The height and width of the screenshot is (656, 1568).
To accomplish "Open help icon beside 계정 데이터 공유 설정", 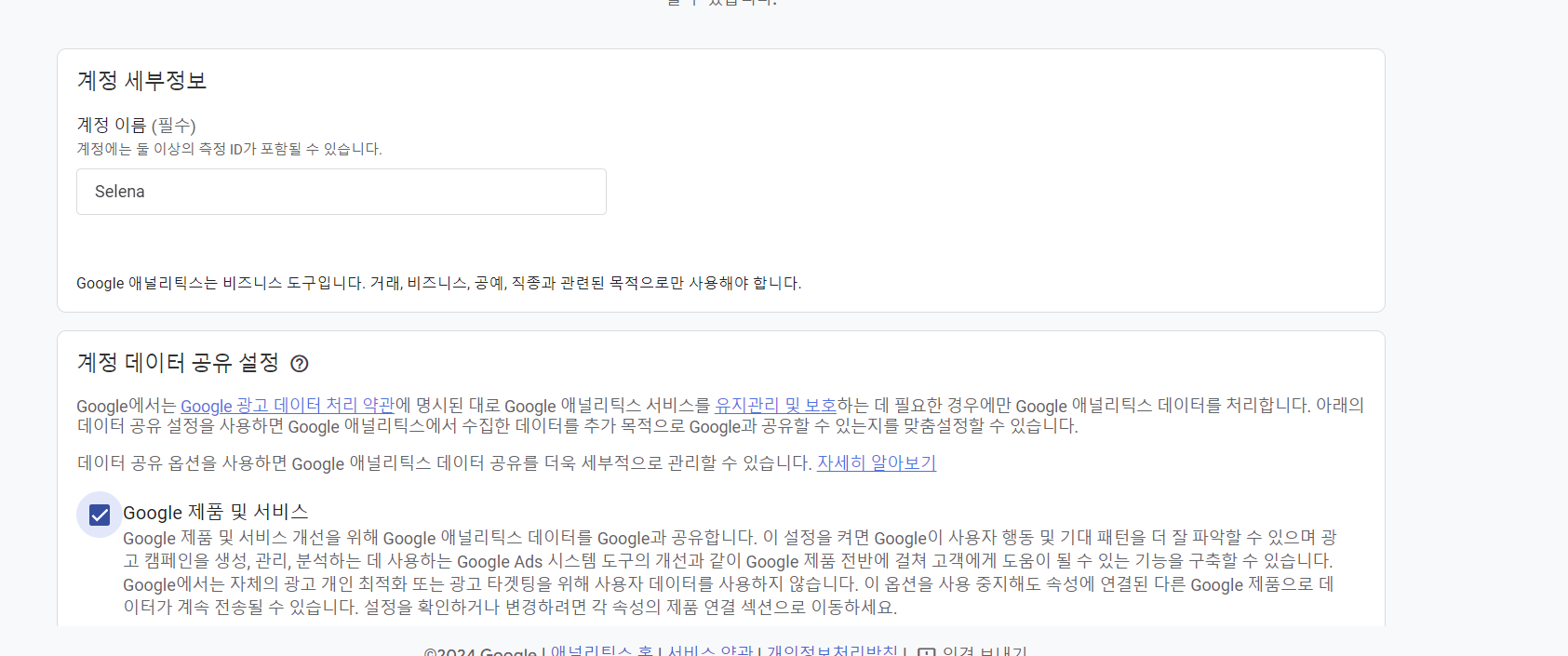I will 299,364.
